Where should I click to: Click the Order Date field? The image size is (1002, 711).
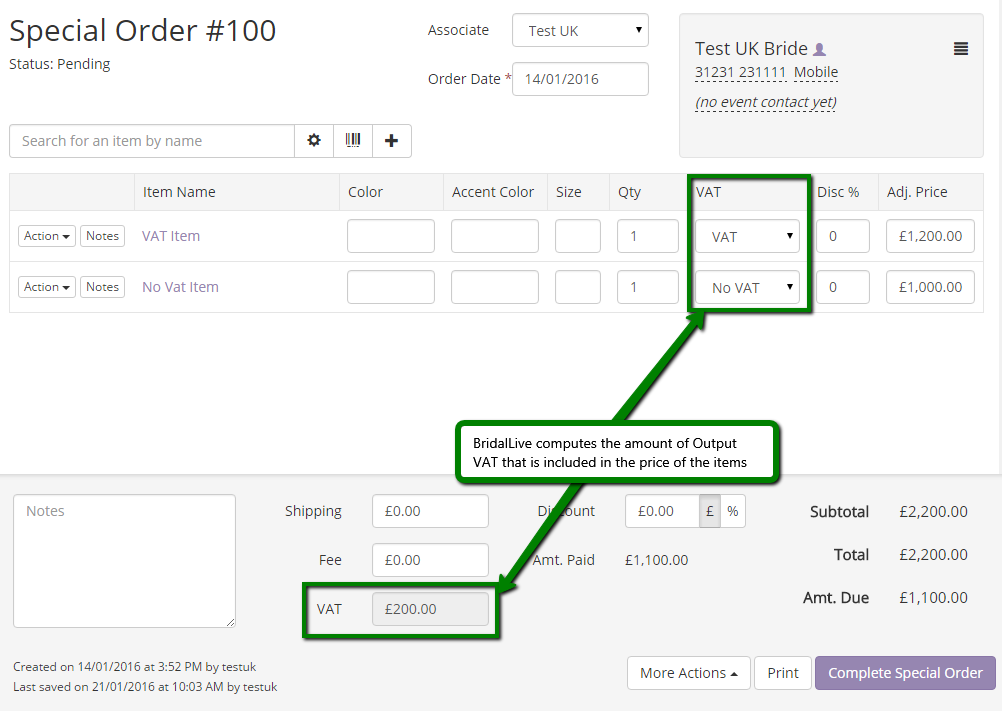[580, 79]
